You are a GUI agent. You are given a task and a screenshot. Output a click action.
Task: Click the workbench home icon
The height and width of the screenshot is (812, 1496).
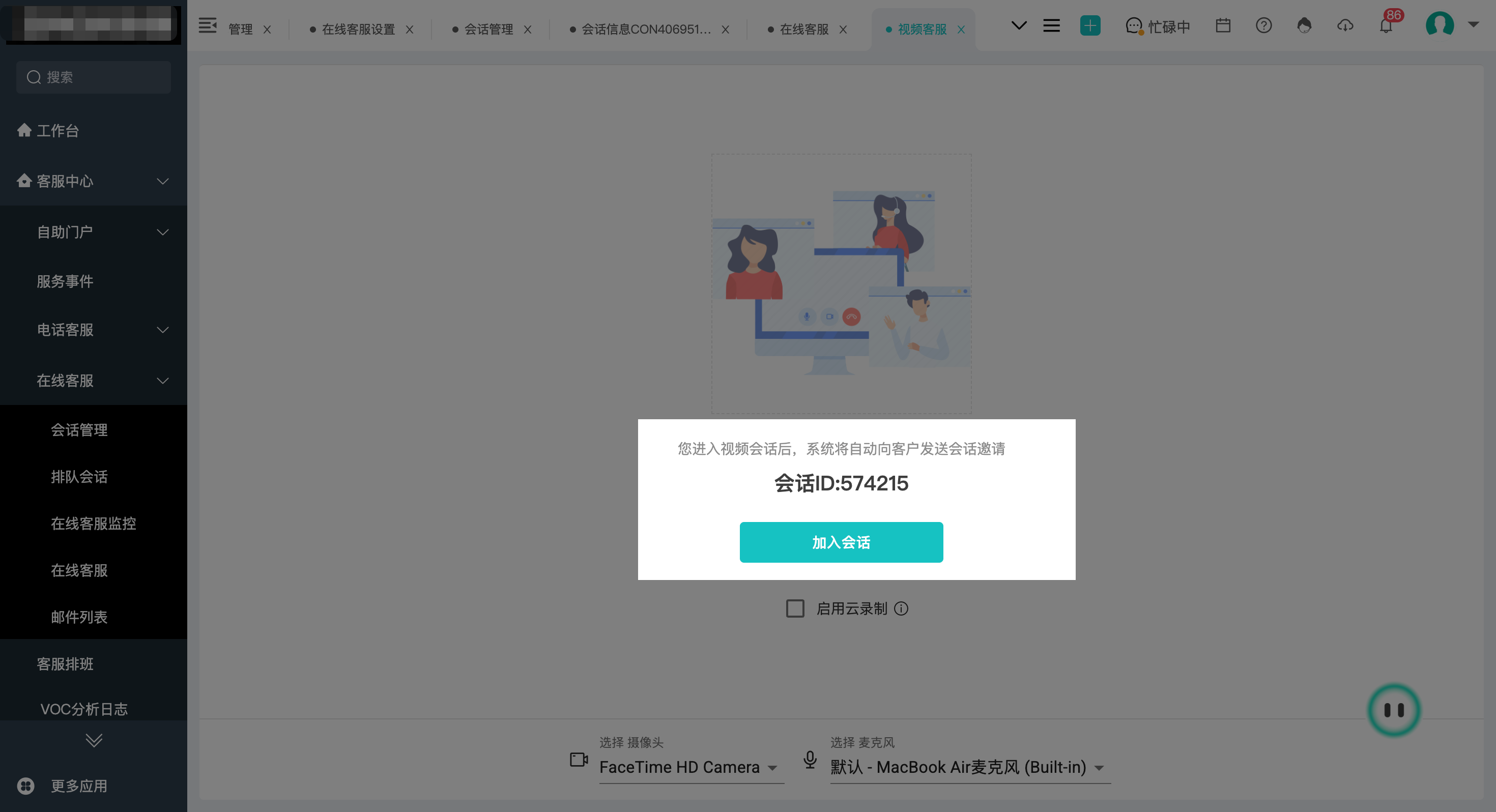pos(24,130)
